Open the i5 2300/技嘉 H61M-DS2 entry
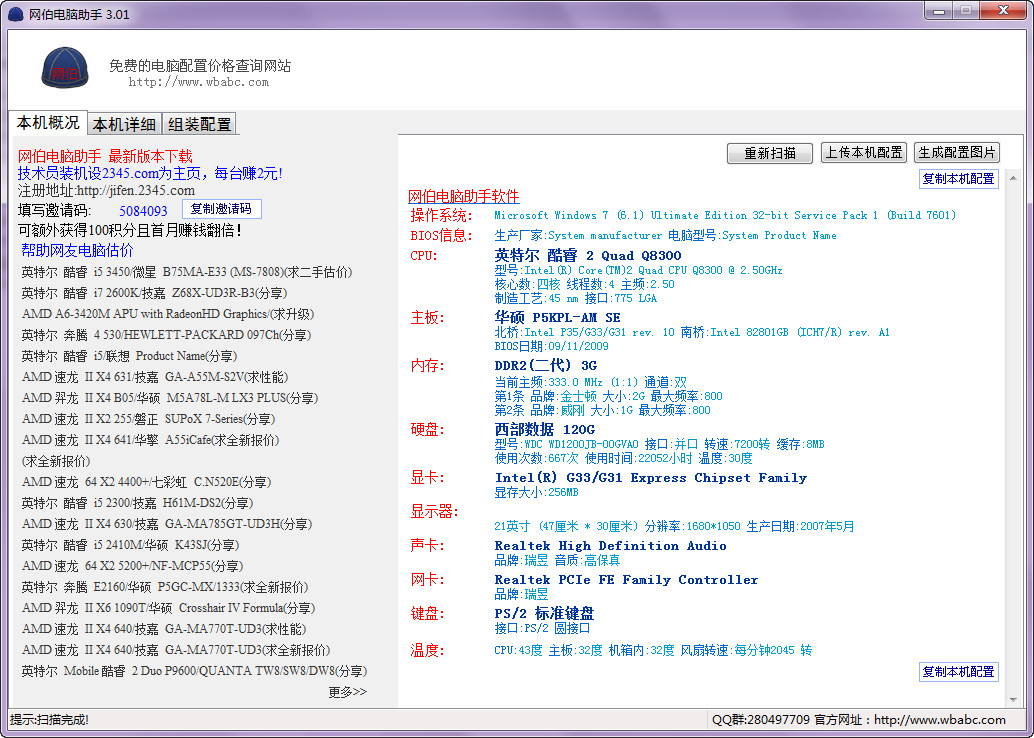Viewport: 1034px width, 738px height. click(x=137, y=503)
